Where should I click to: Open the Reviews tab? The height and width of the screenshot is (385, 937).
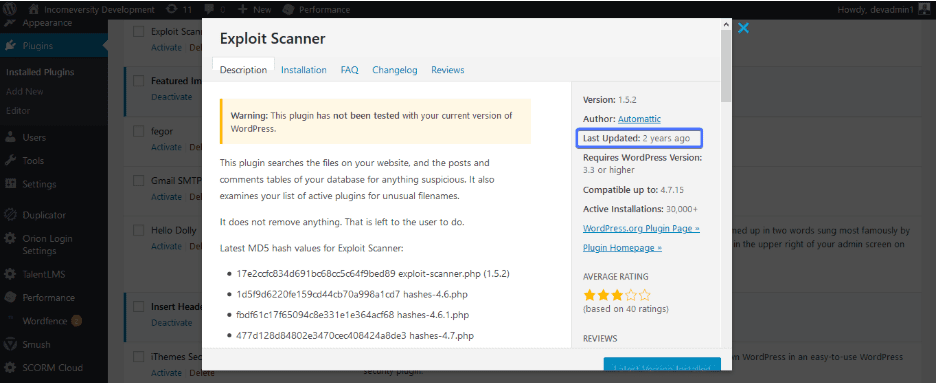[448, 69]
